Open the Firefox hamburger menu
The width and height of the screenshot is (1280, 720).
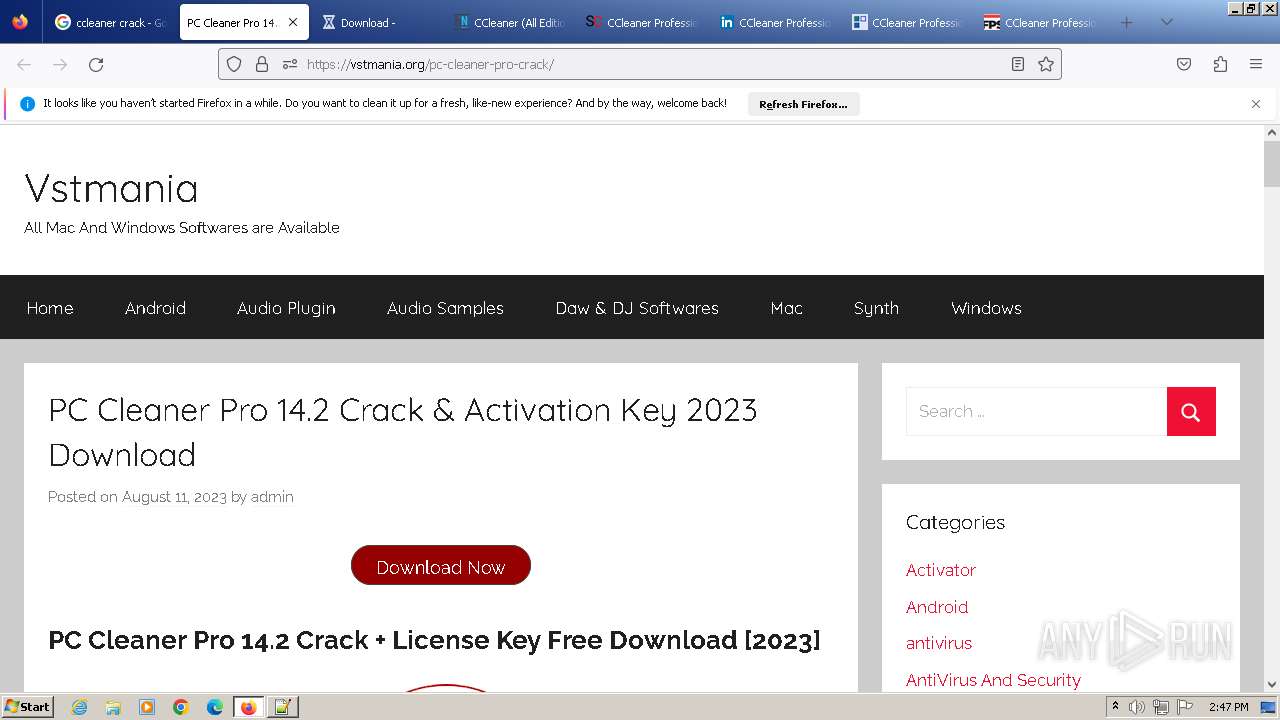[x=1256, y=64]
